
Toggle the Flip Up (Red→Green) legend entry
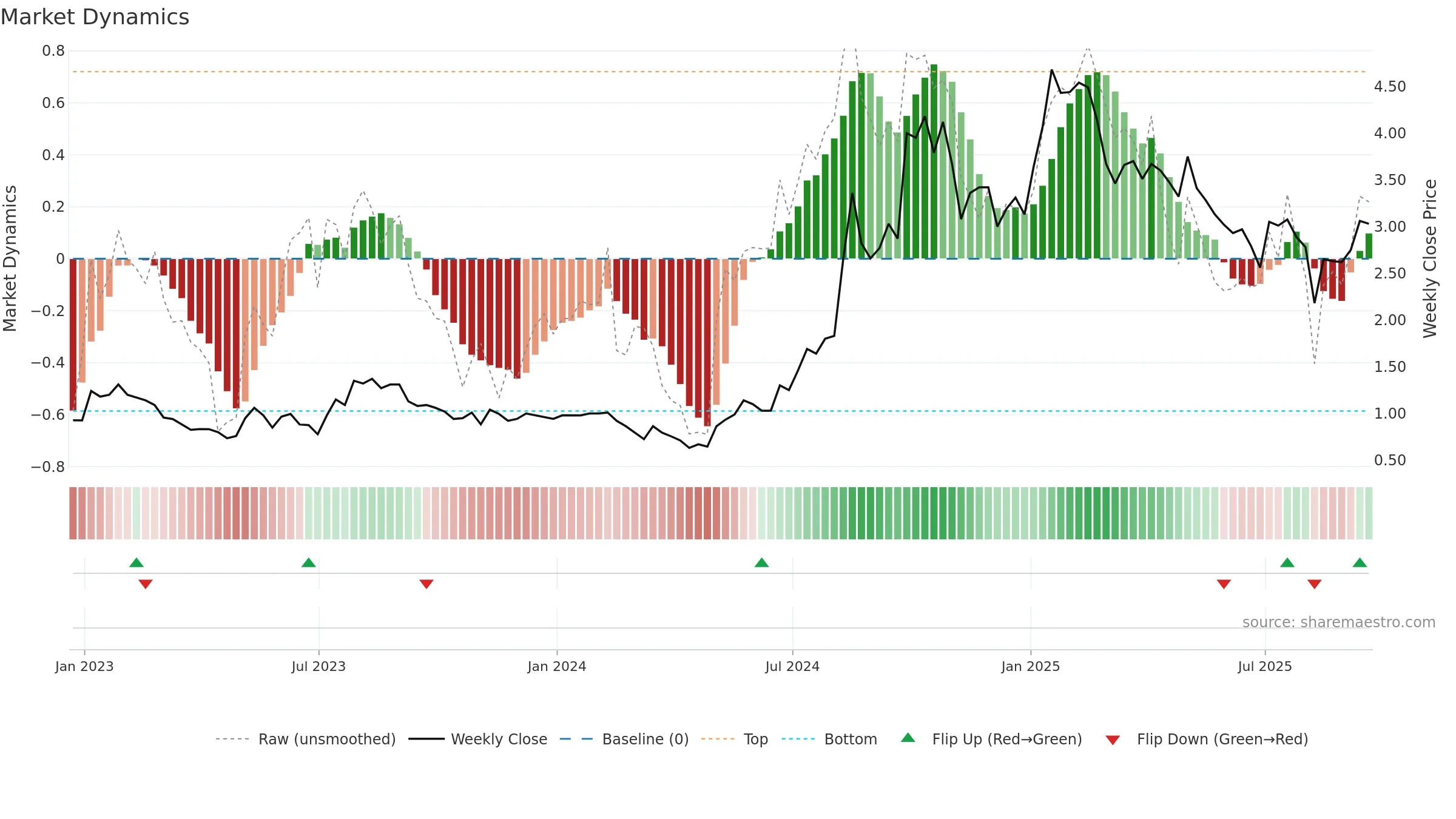(991, 740)
